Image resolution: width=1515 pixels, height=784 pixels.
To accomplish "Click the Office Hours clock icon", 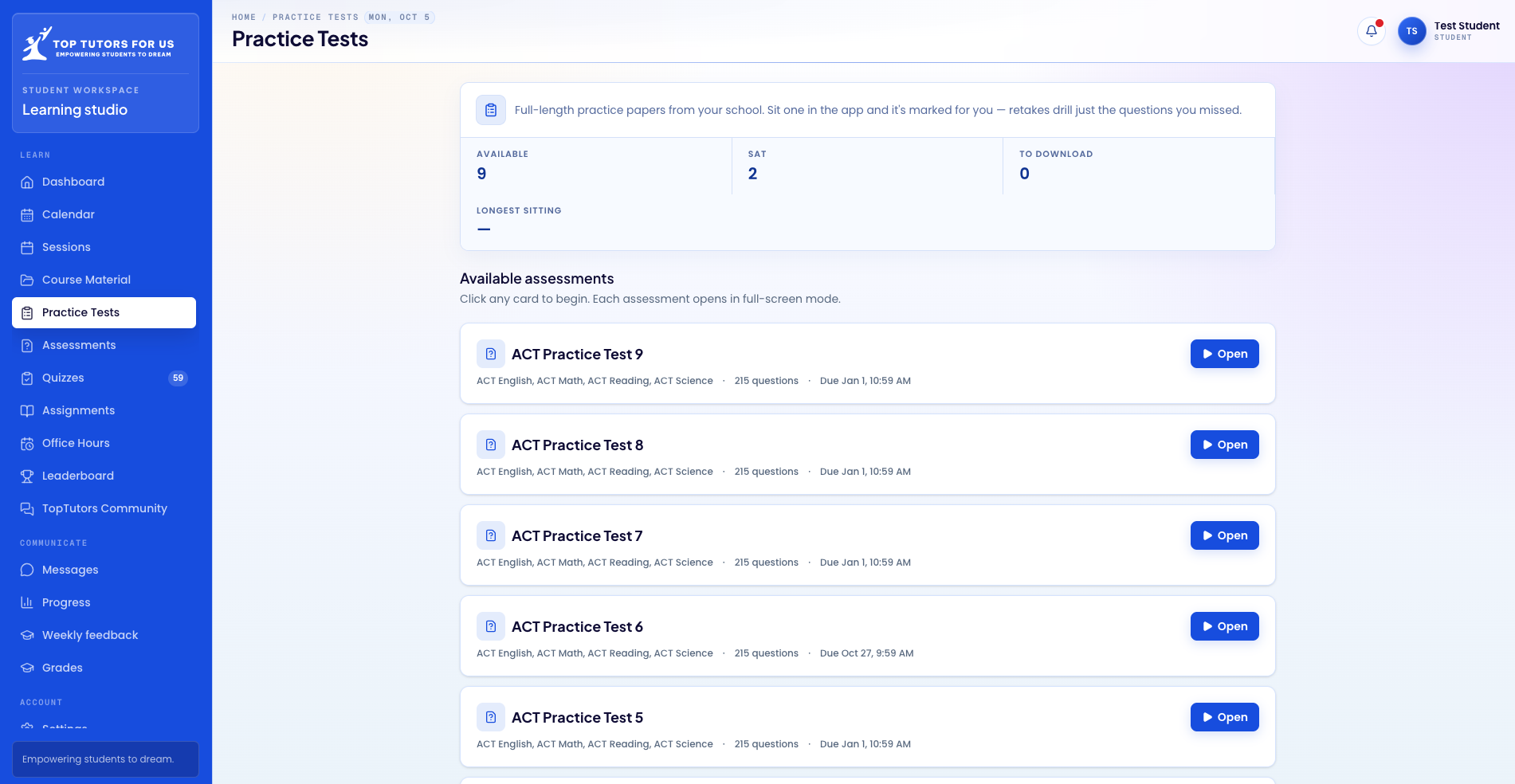I will (x=27, y=444).
